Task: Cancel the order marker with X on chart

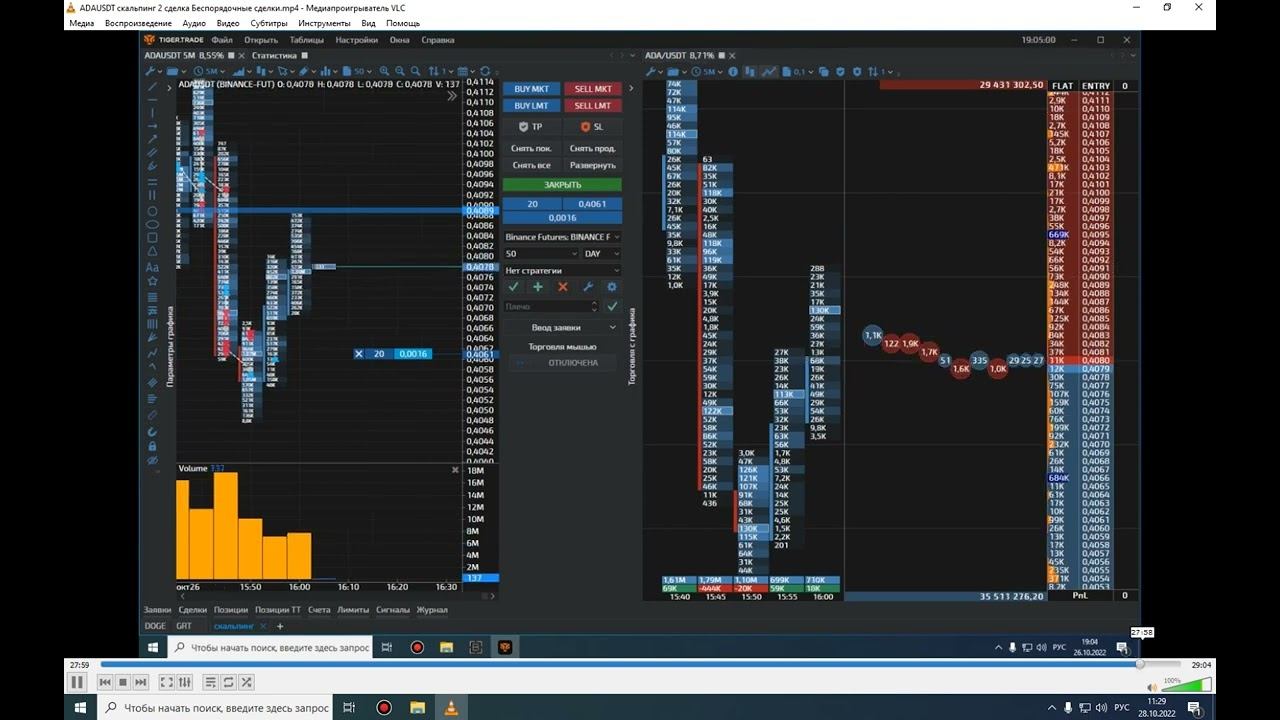Action: point(360,354)
